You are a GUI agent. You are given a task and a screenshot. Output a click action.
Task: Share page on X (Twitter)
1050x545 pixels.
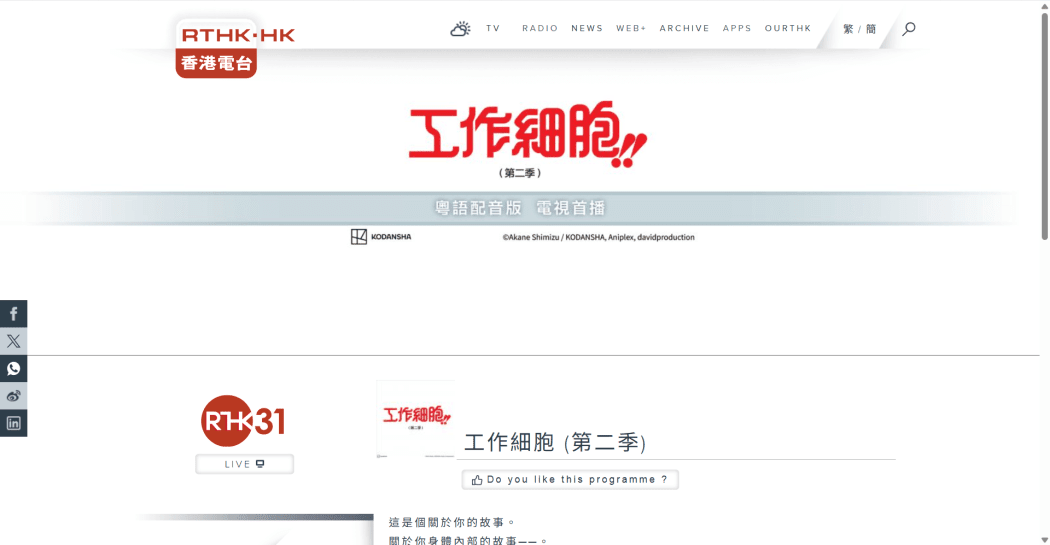pyautogui.click(x=13, y=341)
